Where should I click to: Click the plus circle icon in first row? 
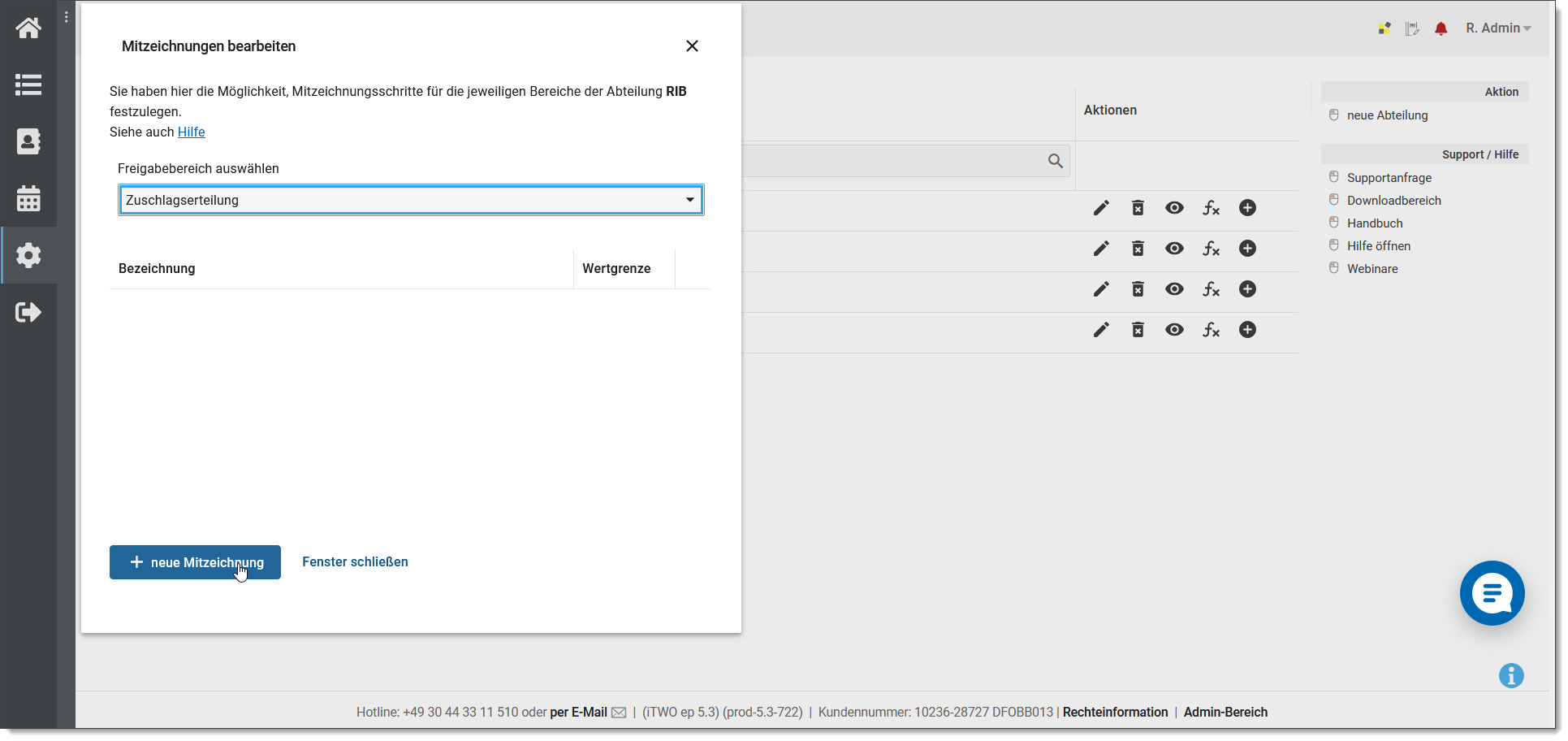coord(1247,208)
